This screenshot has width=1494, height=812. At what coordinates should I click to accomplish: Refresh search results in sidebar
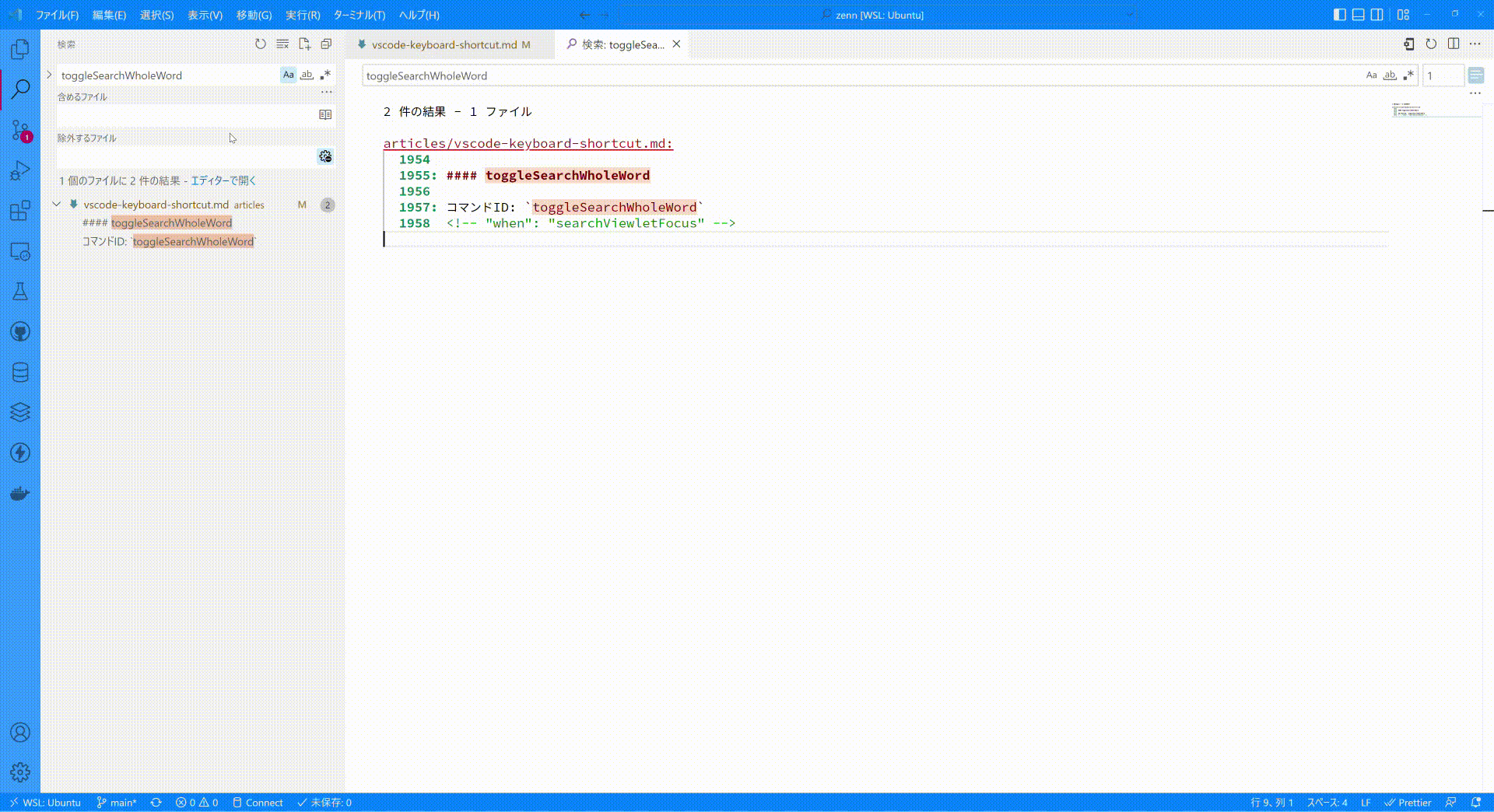(x=261, y=44)
